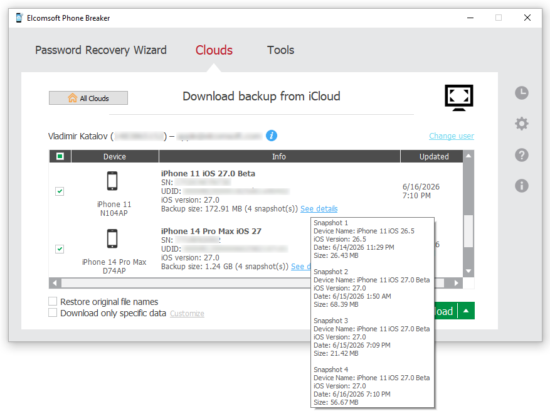Click the 'Snapshot 2' entry in the popup
The image size is (550, 416).
[331, 272]
